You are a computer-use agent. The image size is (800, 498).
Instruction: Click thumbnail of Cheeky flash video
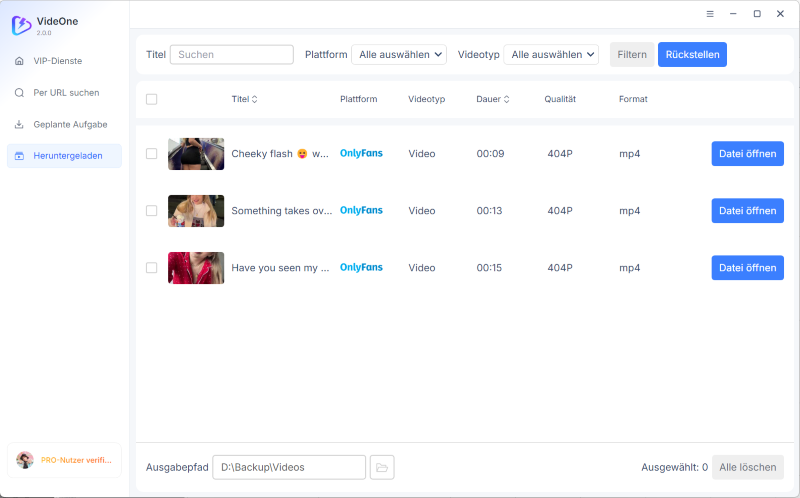pos(196,154)
